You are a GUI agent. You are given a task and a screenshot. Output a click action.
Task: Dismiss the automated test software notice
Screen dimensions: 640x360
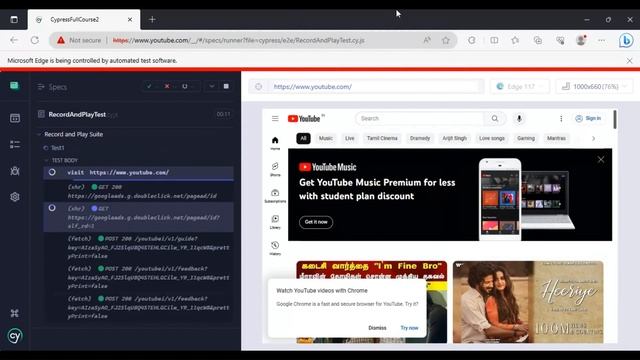pyautogui.click(x=629, y=60)
